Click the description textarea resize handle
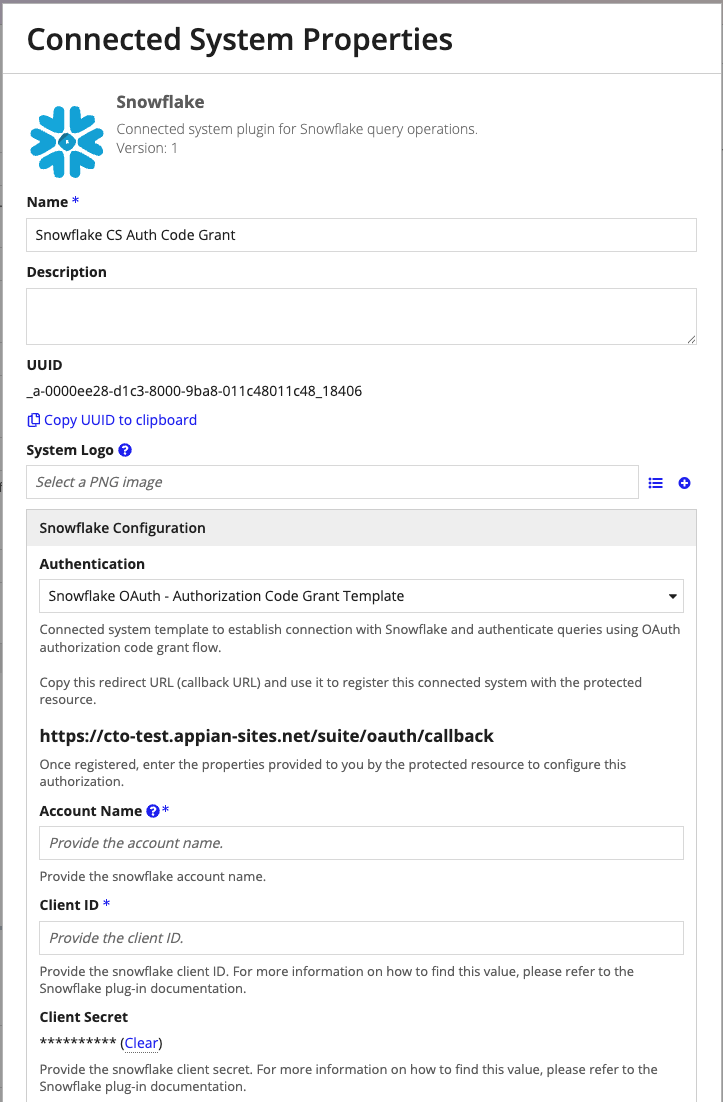723x1102 pixels. pyautogui.click(x=691, y=339)
